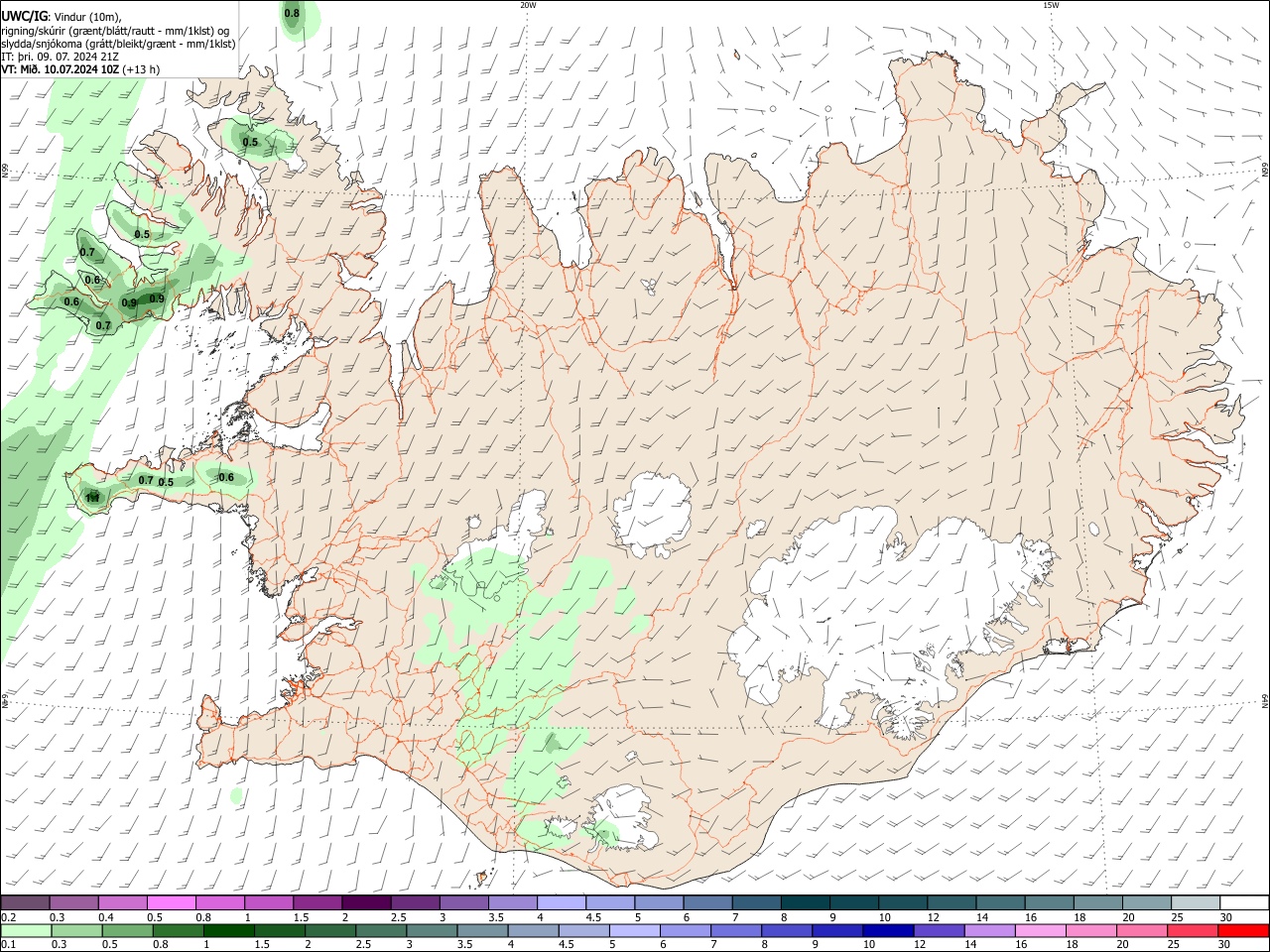Image resolution: width=1270 pixels, height=952 pixels.
Task: Click the label '4.5' under the upper colour scale
Action: click(593, 917)
